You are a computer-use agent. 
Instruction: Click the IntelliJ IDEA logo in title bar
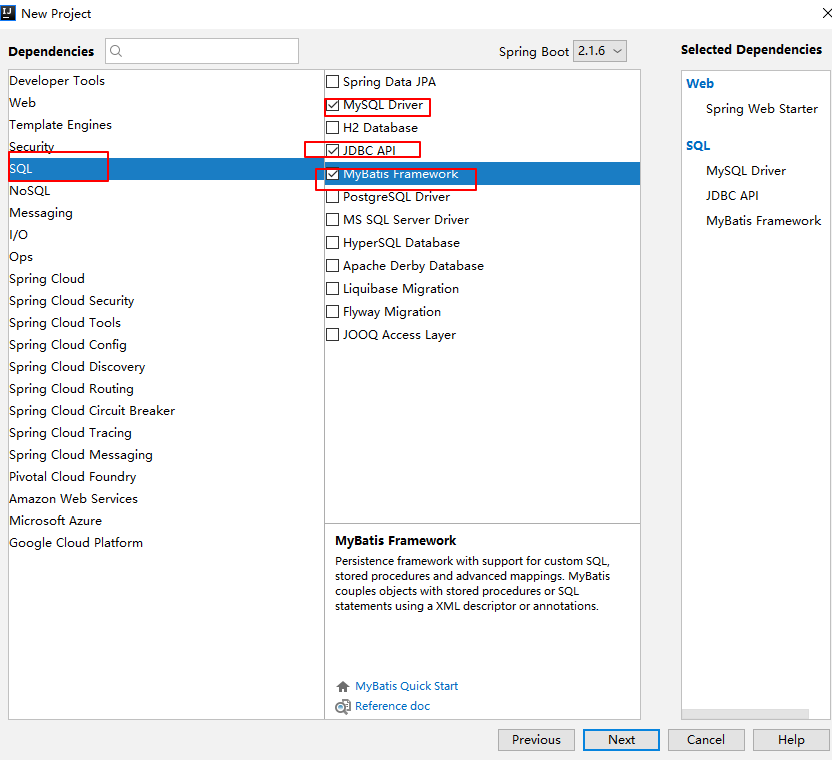pyautogui.click(x=8, y=13)
